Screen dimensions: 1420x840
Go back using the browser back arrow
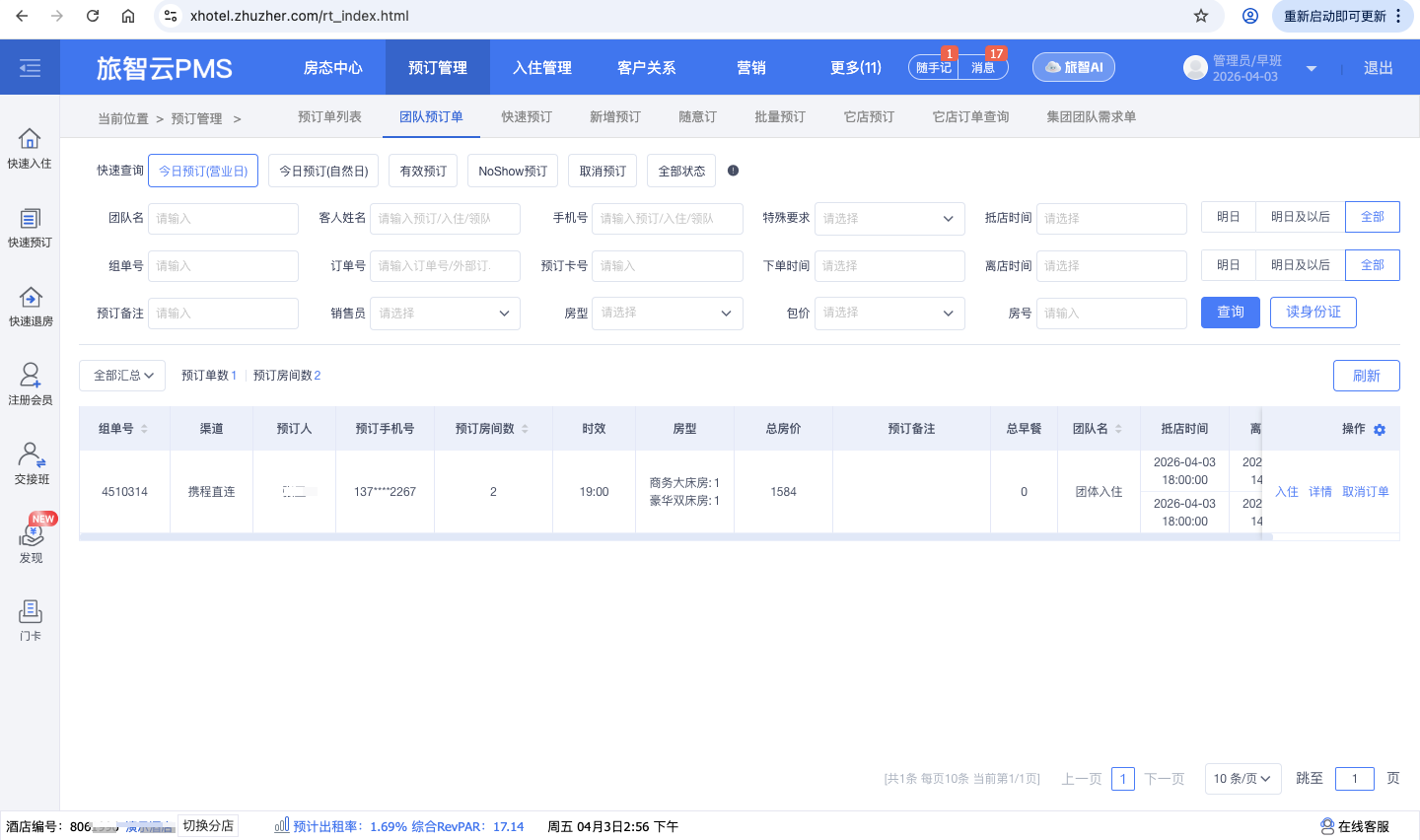point(22,16)
